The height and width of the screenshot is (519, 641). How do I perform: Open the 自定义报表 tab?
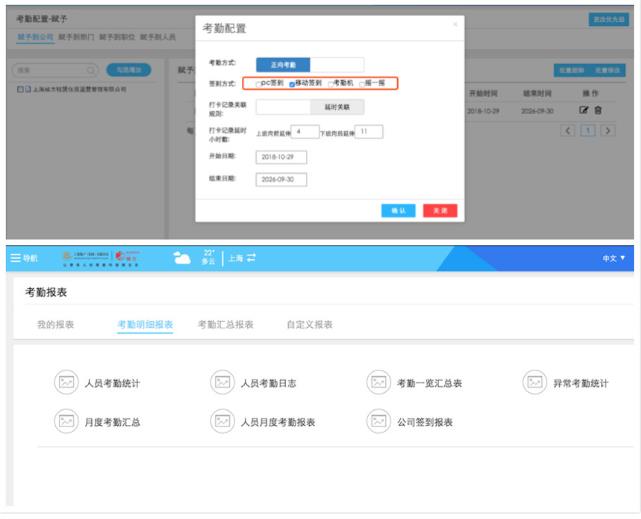click(x=309, y=324)
